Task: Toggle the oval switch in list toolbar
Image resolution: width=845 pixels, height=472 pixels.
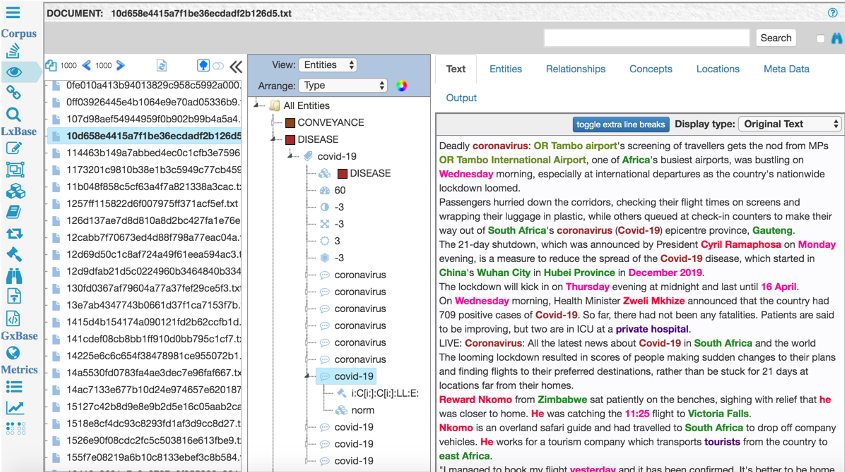Action: (x=218, y=66)
